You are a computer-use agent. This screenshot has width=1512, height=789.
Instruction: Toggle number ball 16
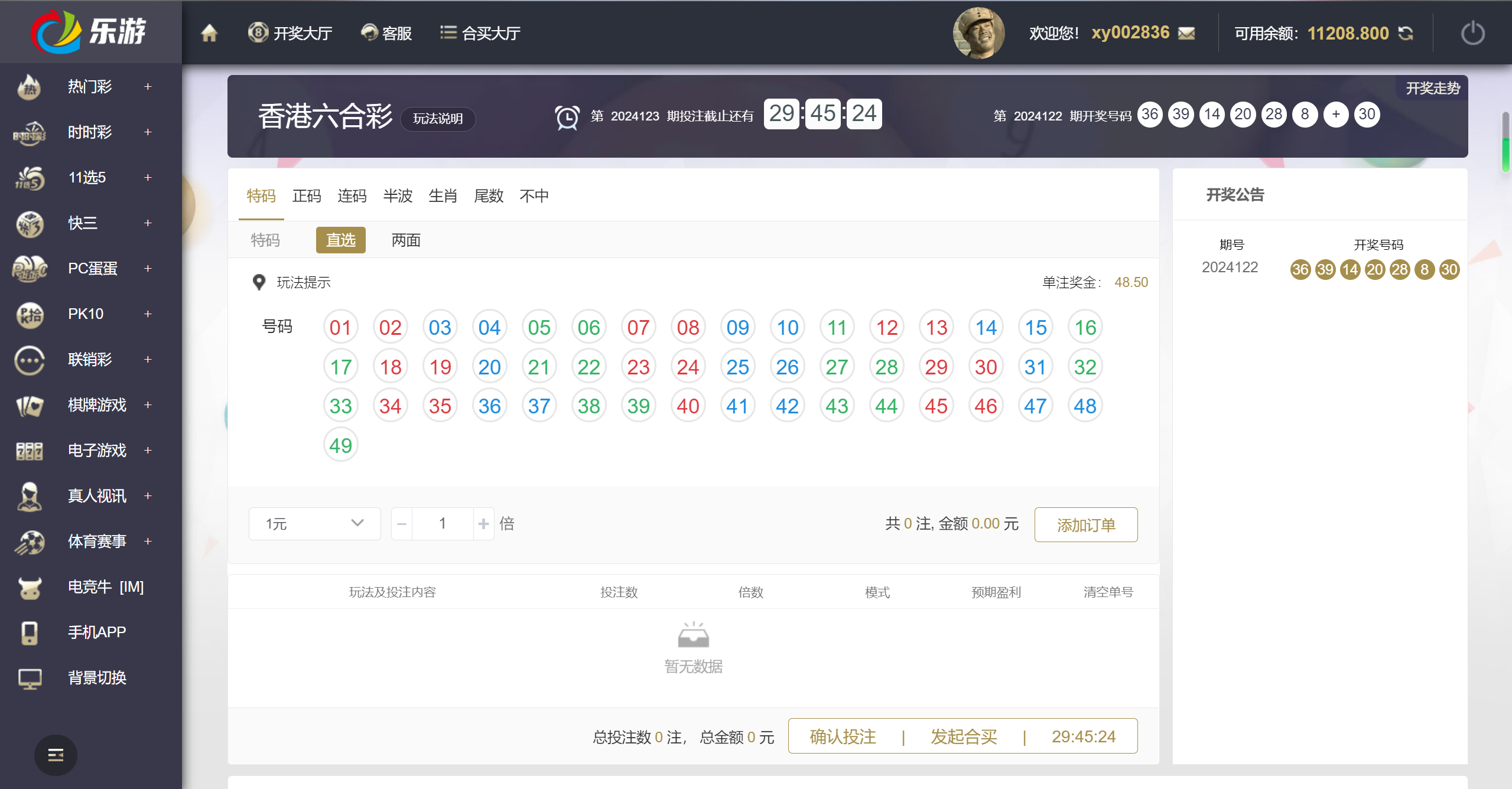tap(1085, 327)
